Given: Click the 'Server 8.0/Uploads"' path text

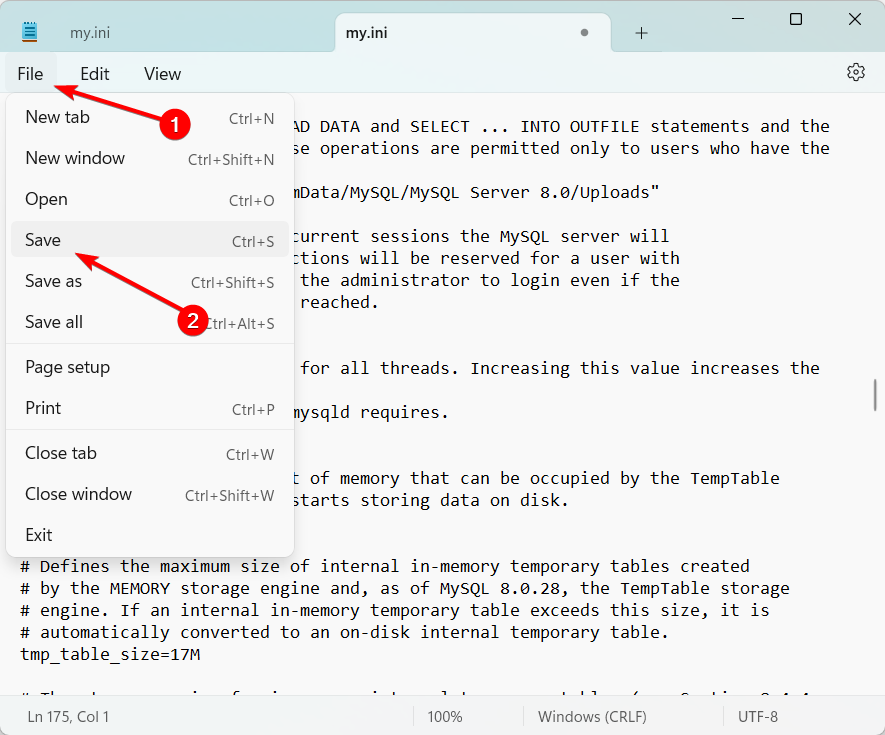Looking at the screenshot, I should point(564,192).
